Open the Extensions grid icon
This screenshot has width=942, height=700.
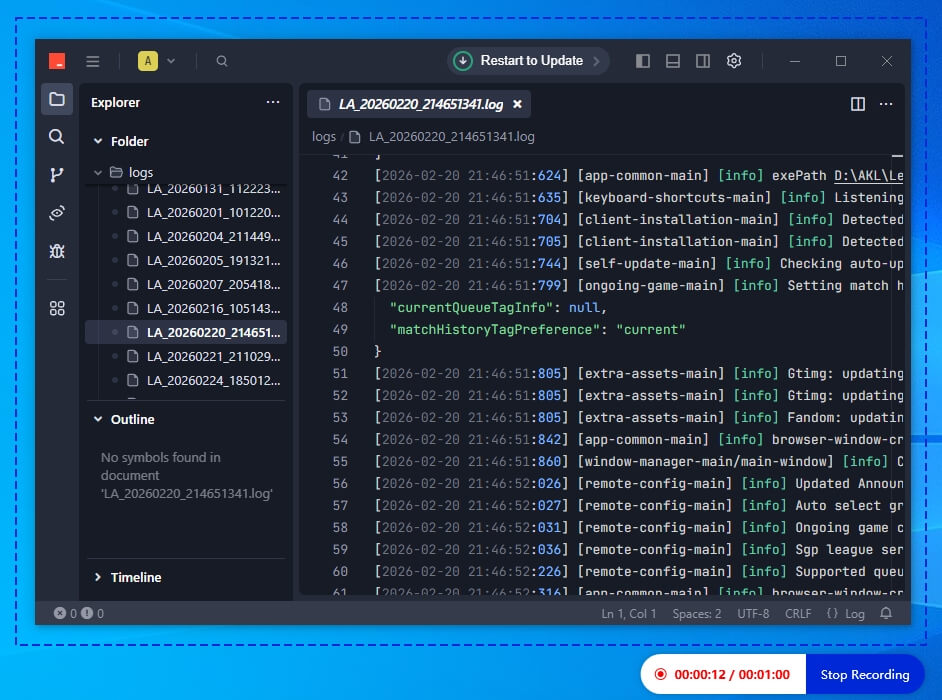pos(57,308)
